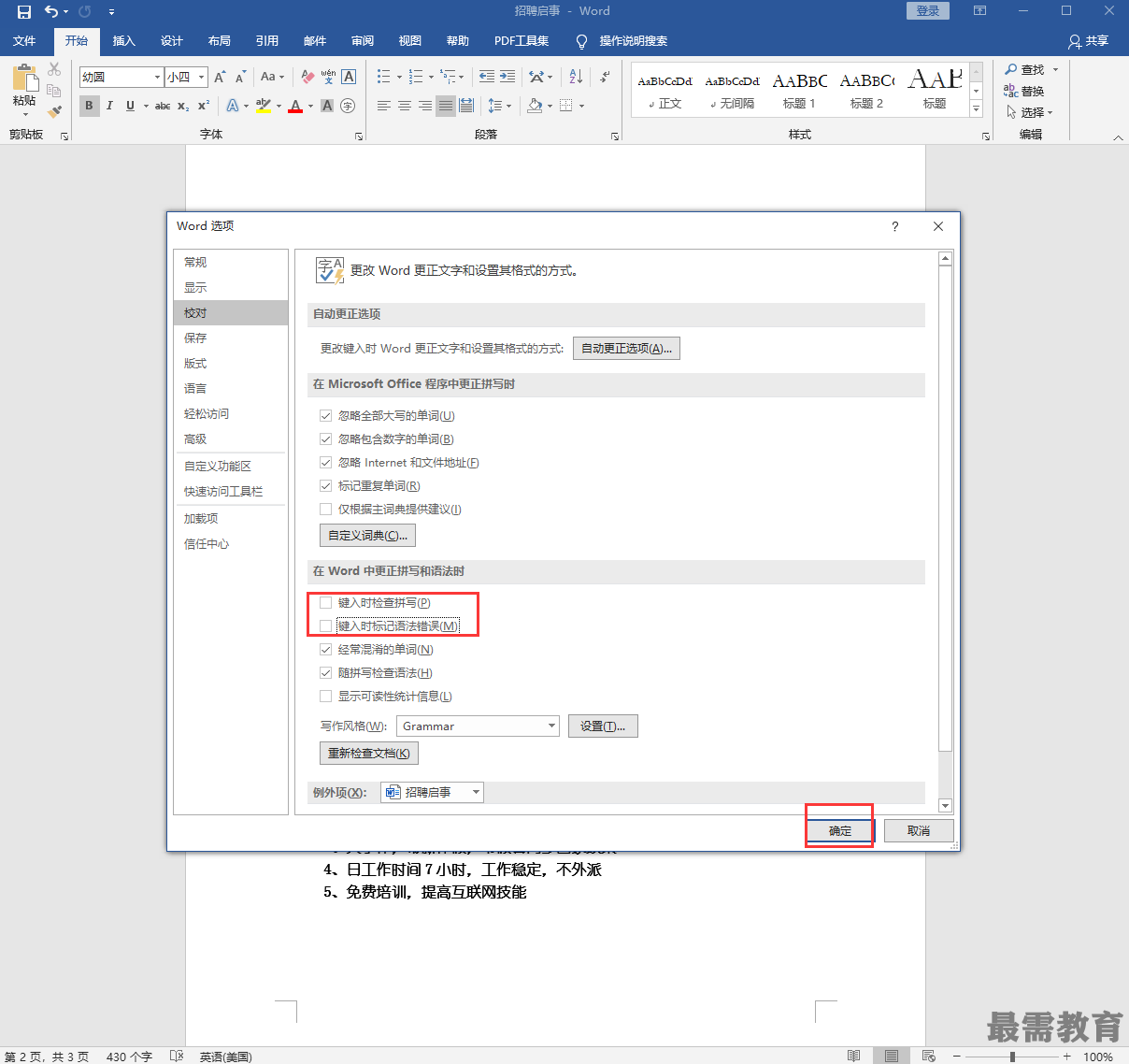This screenshot has width=1129, height=1064.
Task: Expand styles gallery more arrow
Action: [x=976, y=108]
